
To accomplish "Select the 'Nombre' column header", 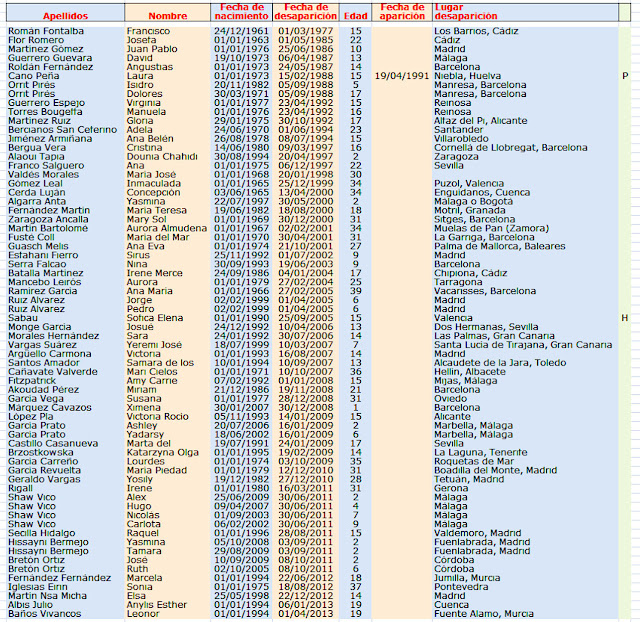I will (168, 16).
